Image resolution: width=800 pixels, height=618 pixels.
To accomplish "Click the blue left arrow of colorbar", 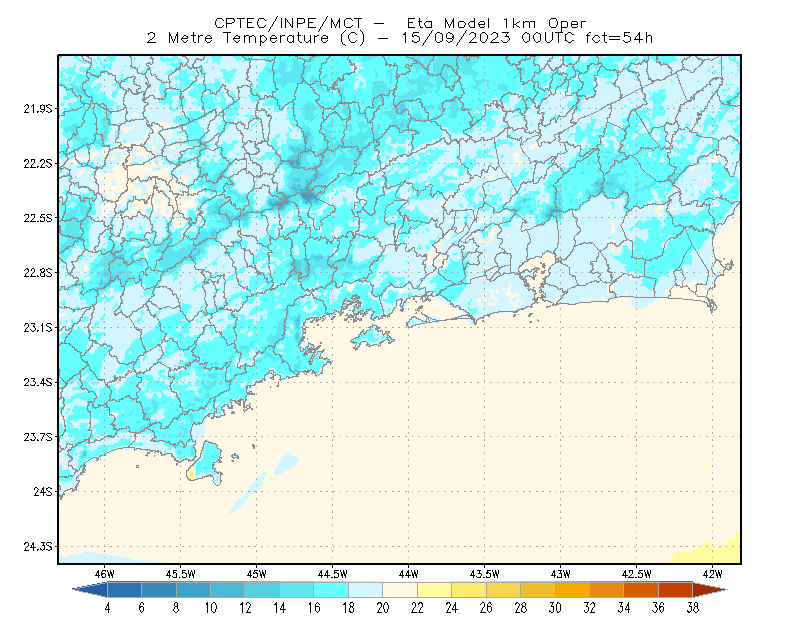I will click(90, 590).
